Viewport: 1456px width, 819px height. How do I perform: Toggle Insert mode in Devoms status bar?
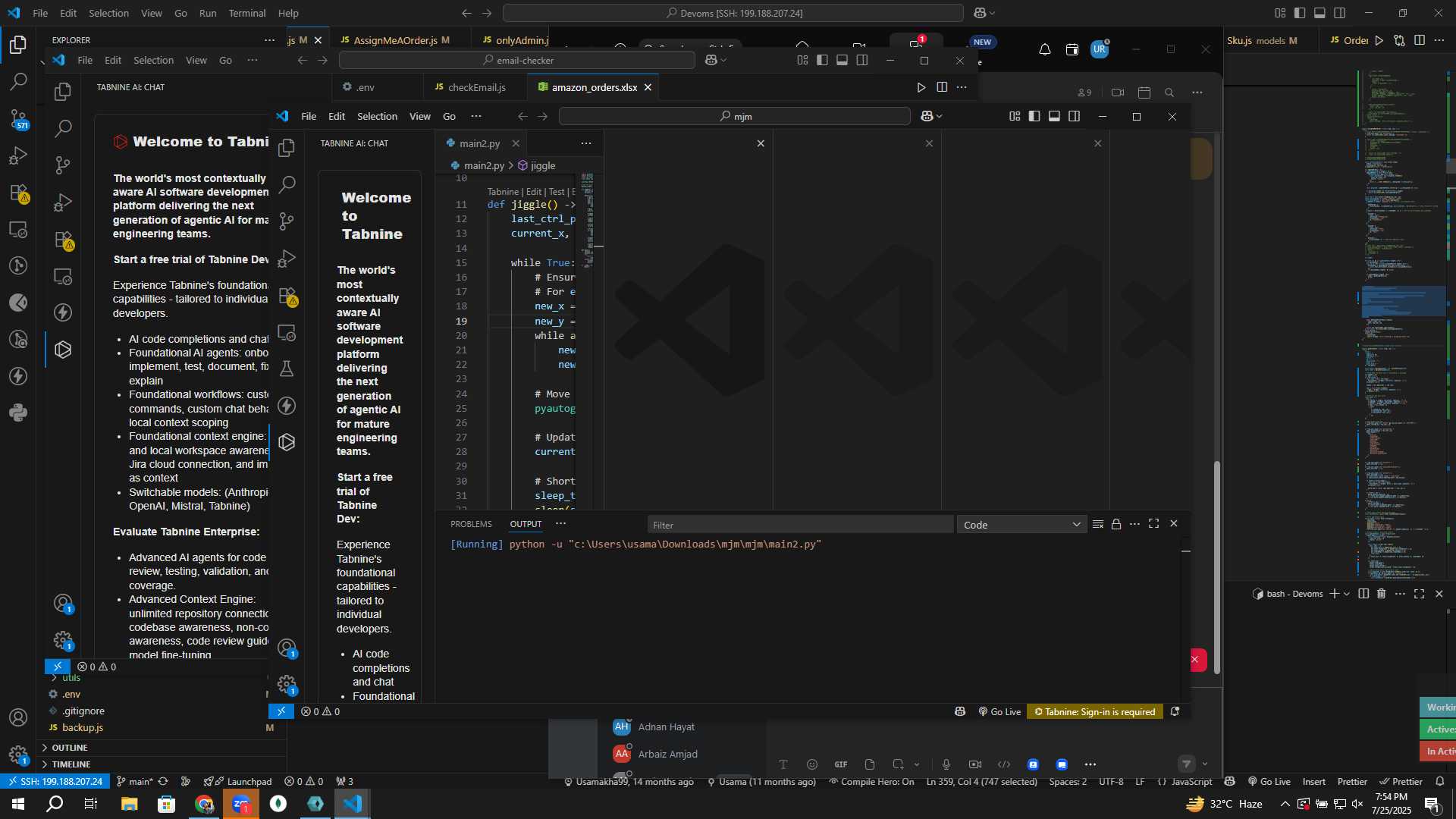pyautogui.click(x=1314, y=782)
